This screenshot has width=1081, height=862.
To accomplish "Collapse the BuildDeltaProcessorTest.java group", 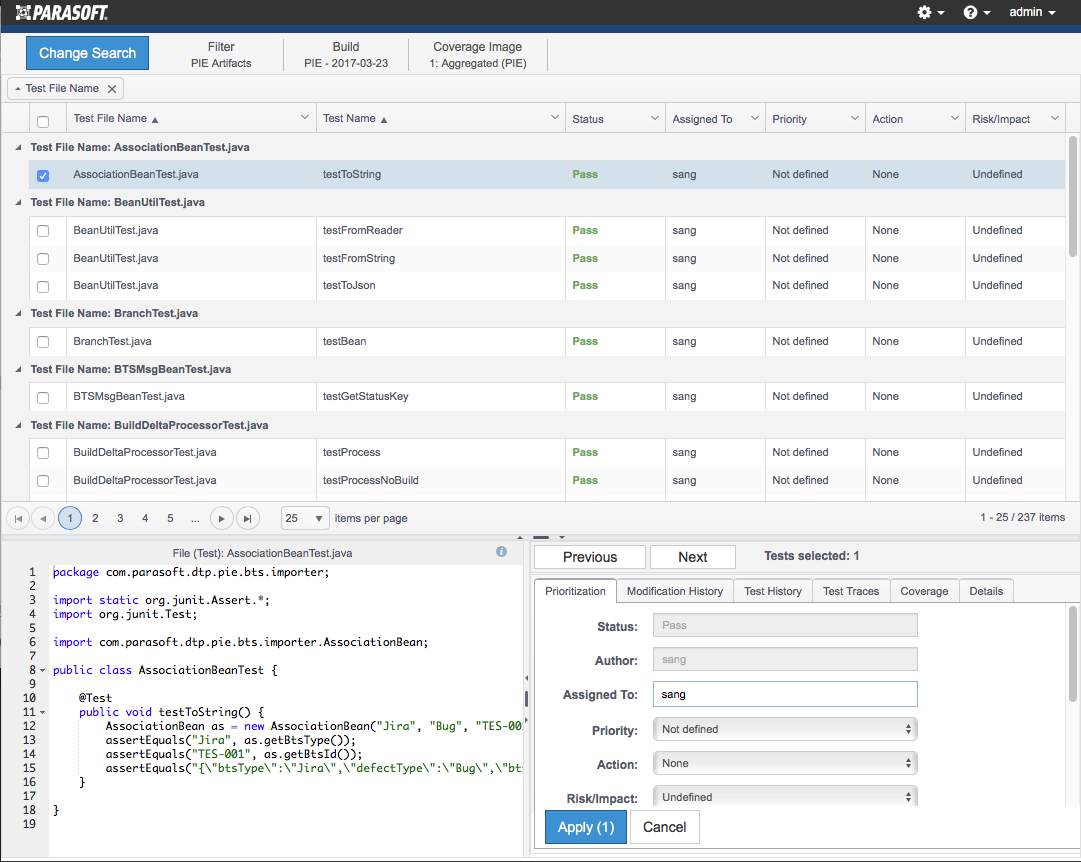I will pyautogui.click(x=19, y=425).
